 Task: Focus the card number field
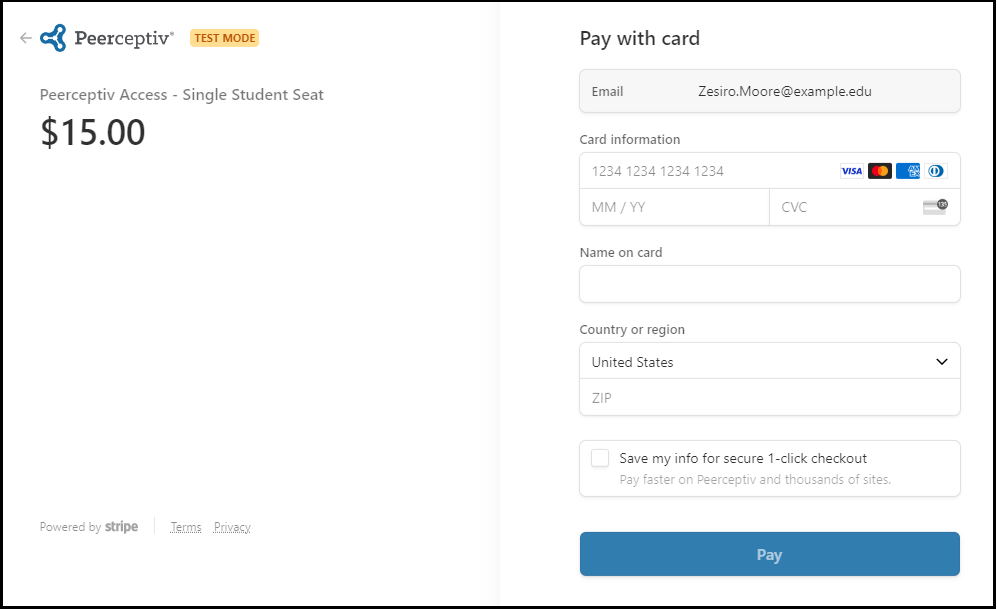[700, 171]
